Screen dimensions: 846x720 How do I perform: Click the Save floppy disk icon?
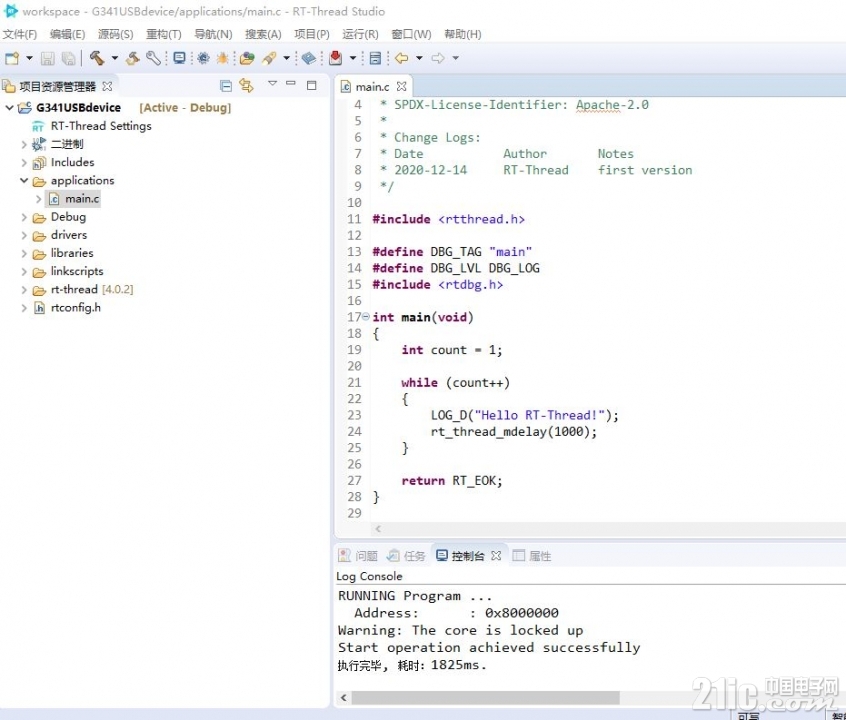point(47,58)
